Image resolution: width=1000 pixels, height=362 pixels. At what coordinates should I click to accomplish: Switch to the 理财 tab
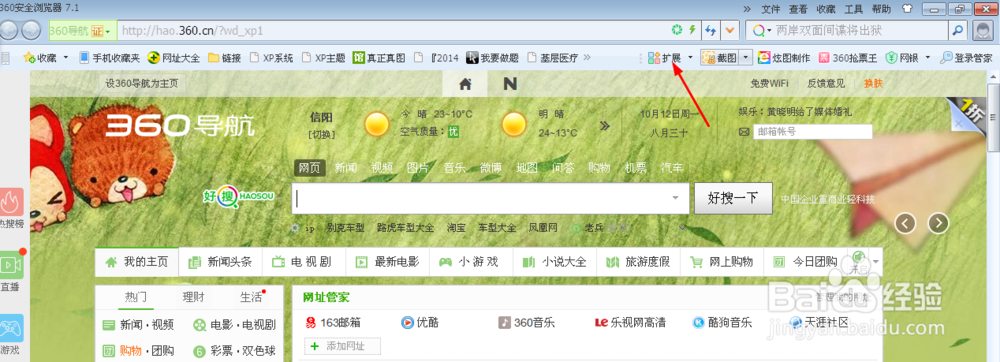tap(193, 297)
